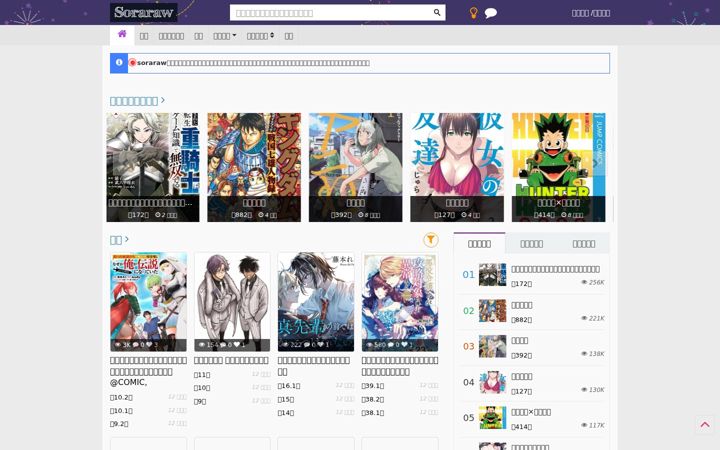This screenshot has width=720, height=450.
Task: Select the active ranking tab with purple border
Action: 479,243
